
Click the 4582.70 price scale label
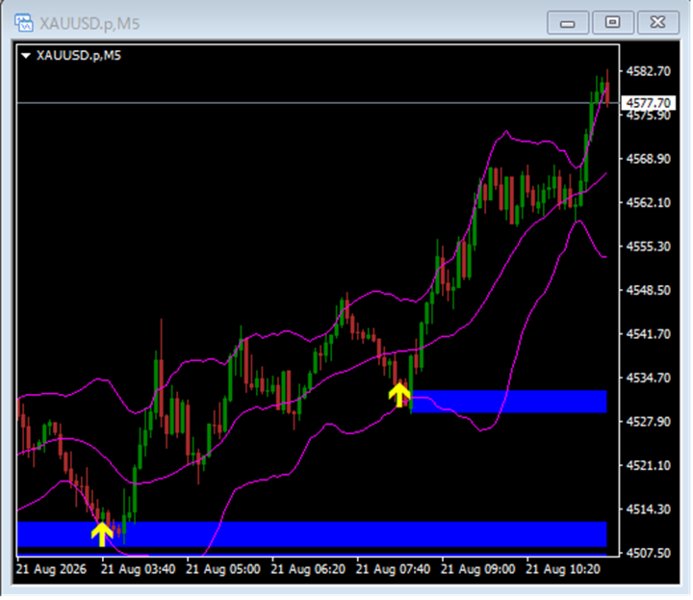(x=648, y=71)
